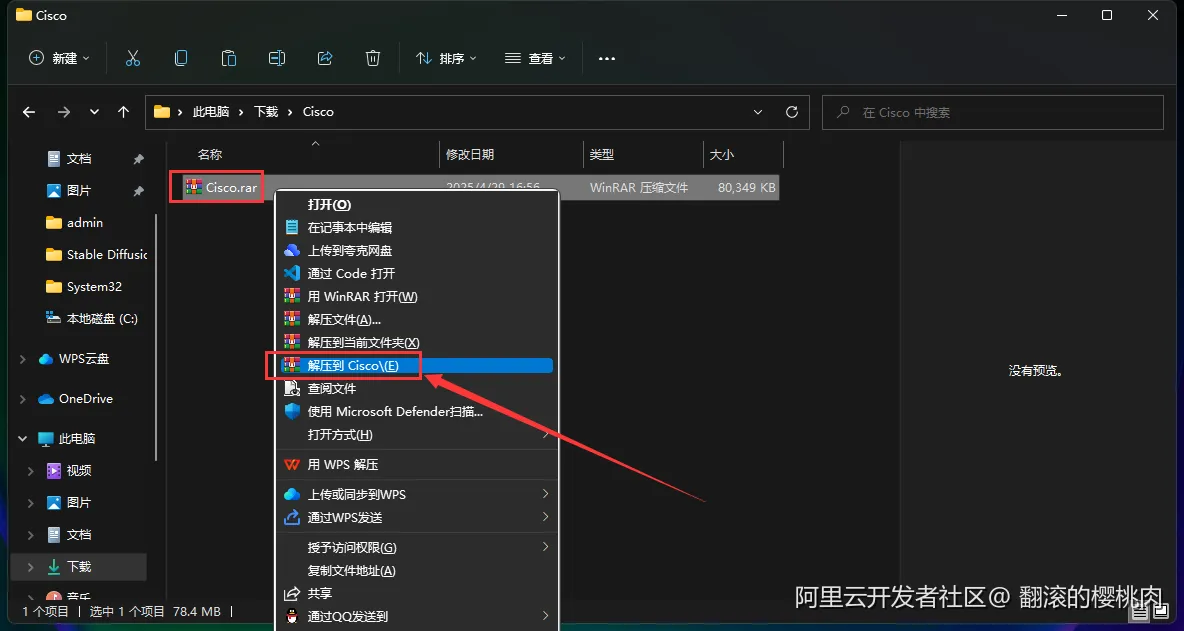1184x631 pixels.
Task: Click the Share icon in toolbar
Action: coord(325,58)
